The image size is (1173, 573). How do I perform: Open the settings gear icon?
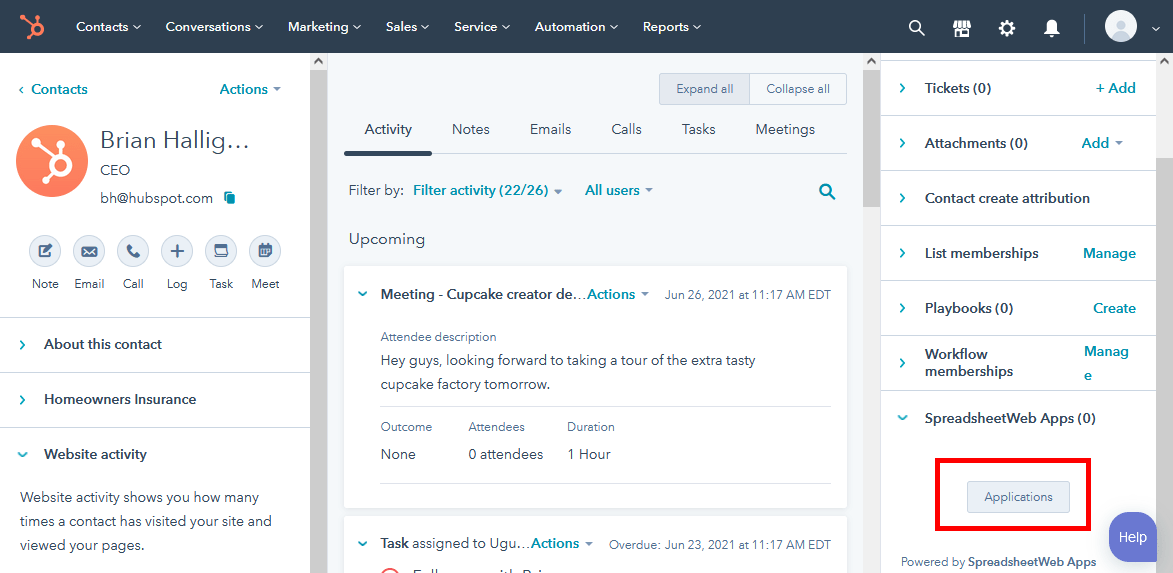(x=1007, y=28)
